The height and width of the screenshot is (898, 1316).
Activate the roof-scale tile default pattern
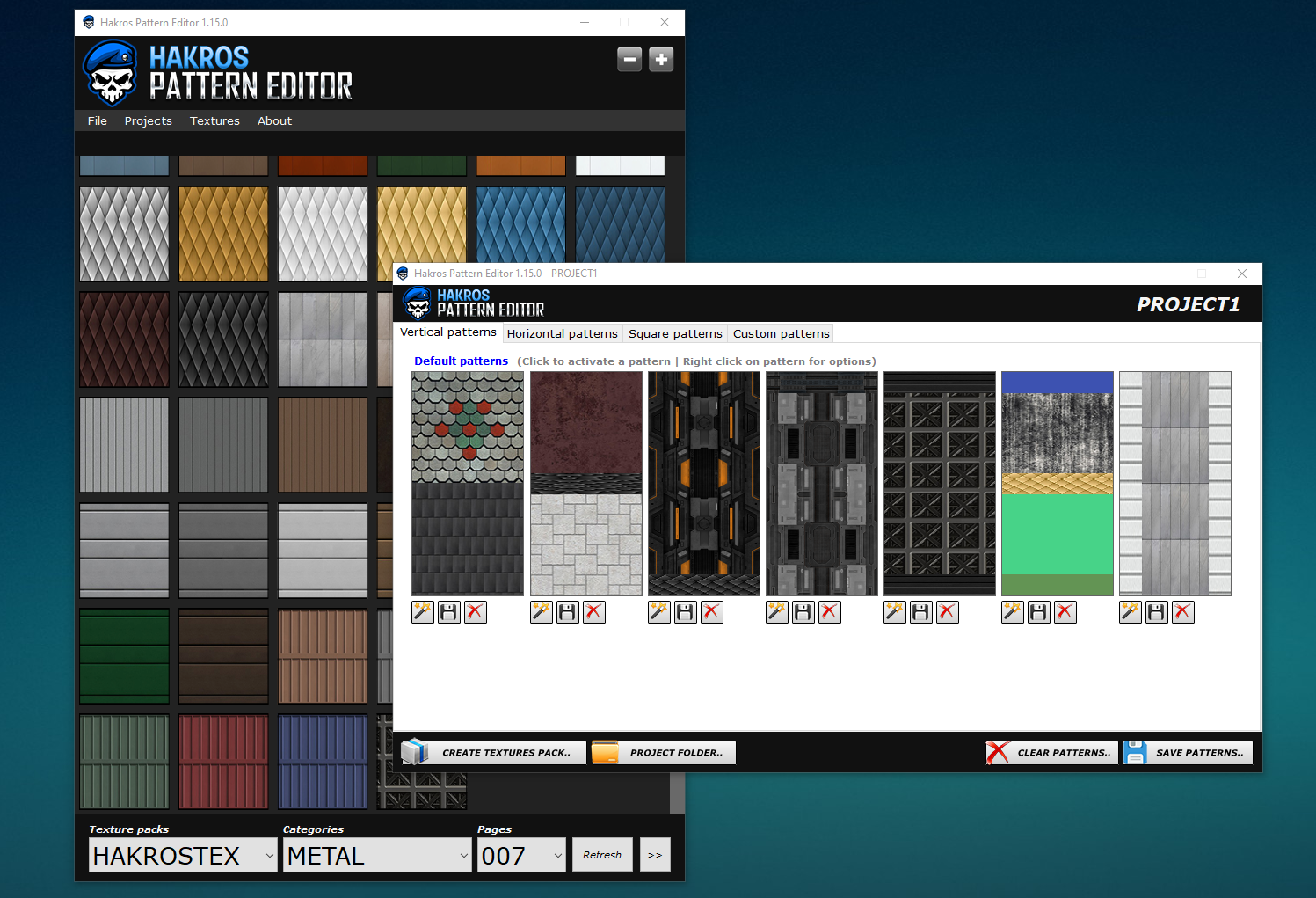[468, 484]
